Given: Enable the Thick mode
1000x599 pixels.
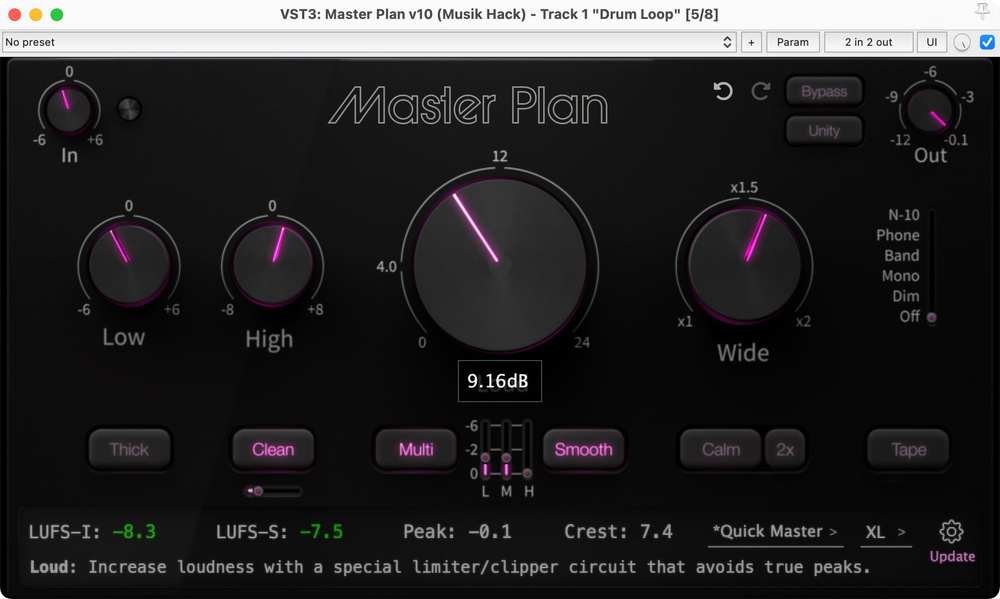Looking at the screenshot, I should pyautogui.click(x=129, y=449).
